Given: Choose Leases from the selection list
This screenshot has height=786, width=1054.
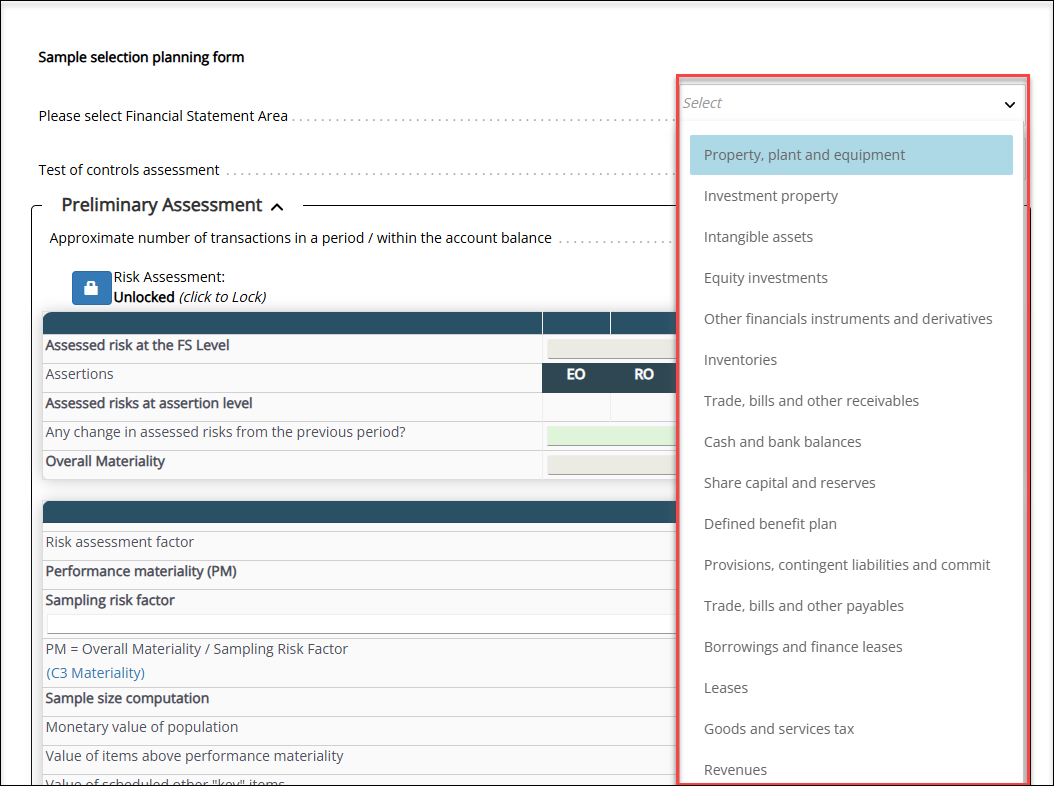Looking at the screenshot, I should click(725, 687).
